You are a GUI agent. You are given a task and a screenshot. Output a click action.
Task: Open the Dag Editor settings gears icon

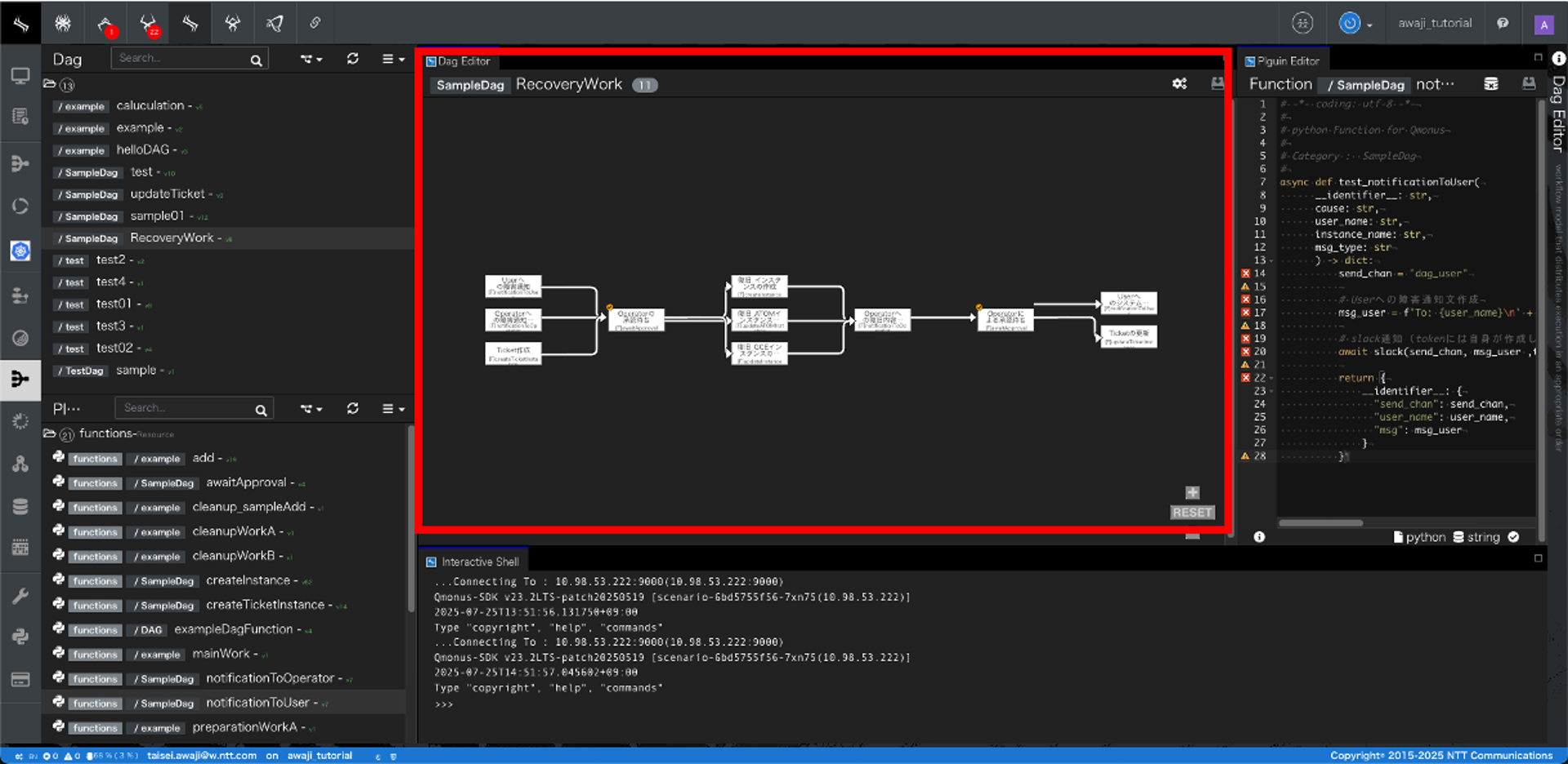(1179, 84)
